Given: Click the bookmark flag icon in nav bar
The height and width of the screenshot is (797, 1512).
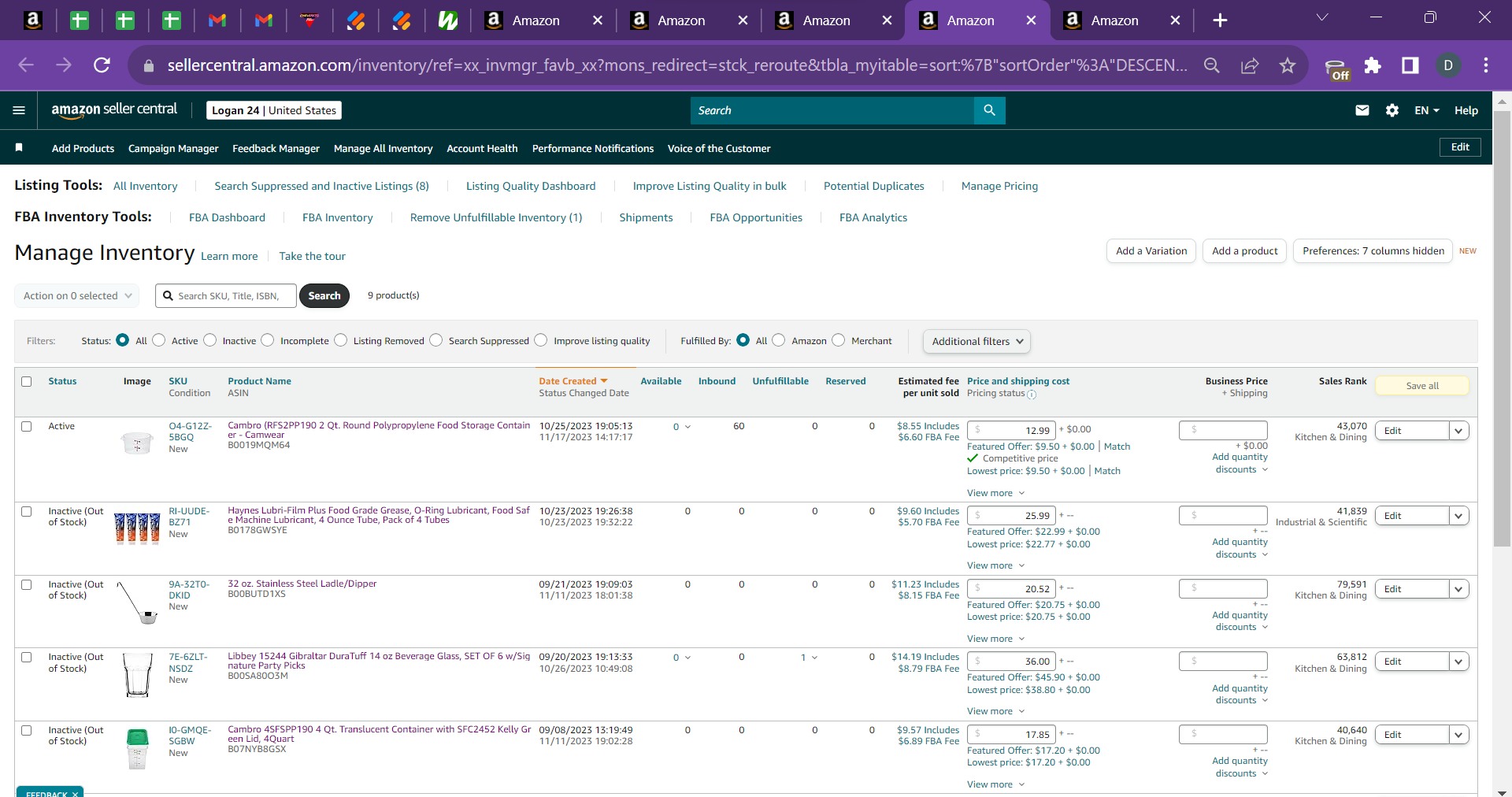Looking at the screenshot, I should click(19, 148).
